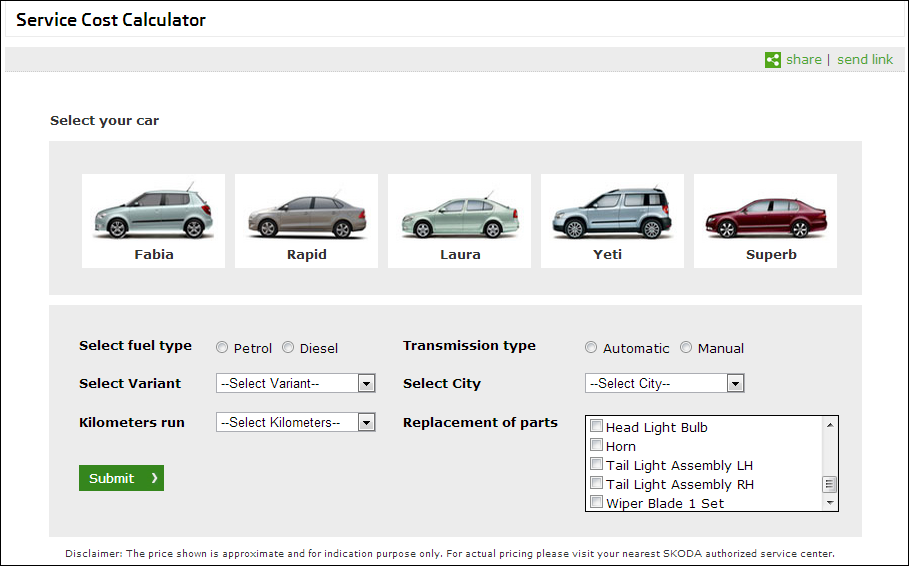Click the Laura label text
Image resolution: width=909 pixels, height=566 pixels.
(460, 255)
